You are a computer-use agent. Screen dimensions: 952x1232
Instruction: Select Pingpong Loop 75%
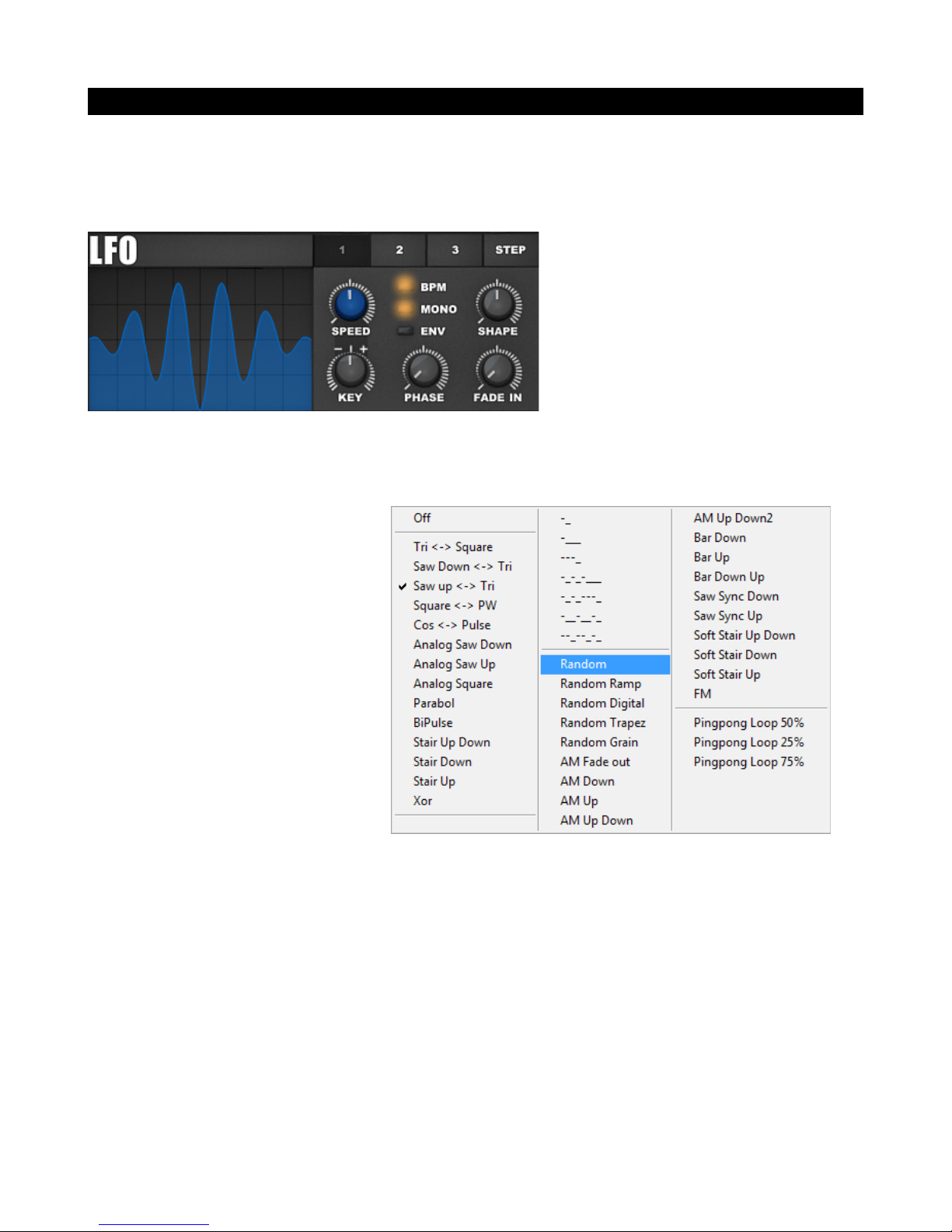(749, 762)
